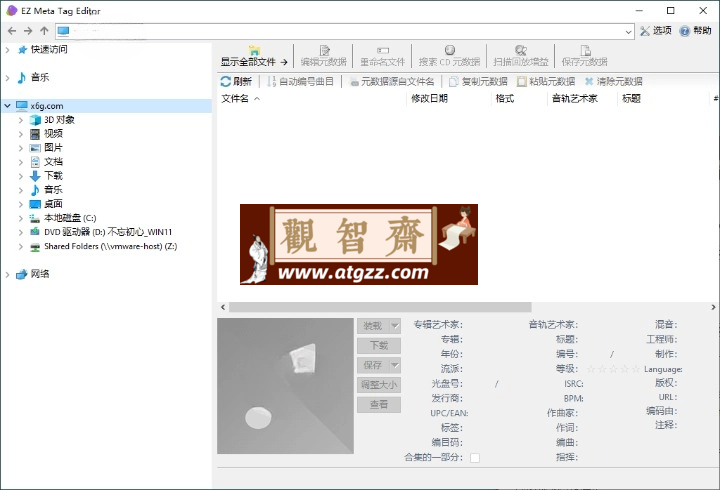720x490 pixels.
Task: Navigate up one folder level
Action: click(44, 31)
